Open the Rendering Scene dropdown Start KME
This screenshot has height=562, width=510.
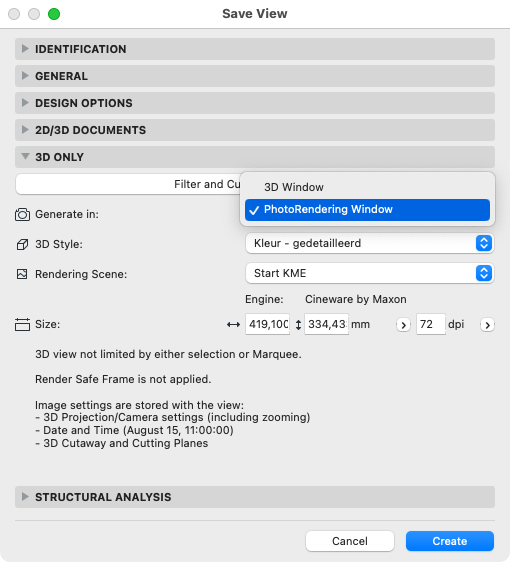pyautogui.click(x=370, y=273)
